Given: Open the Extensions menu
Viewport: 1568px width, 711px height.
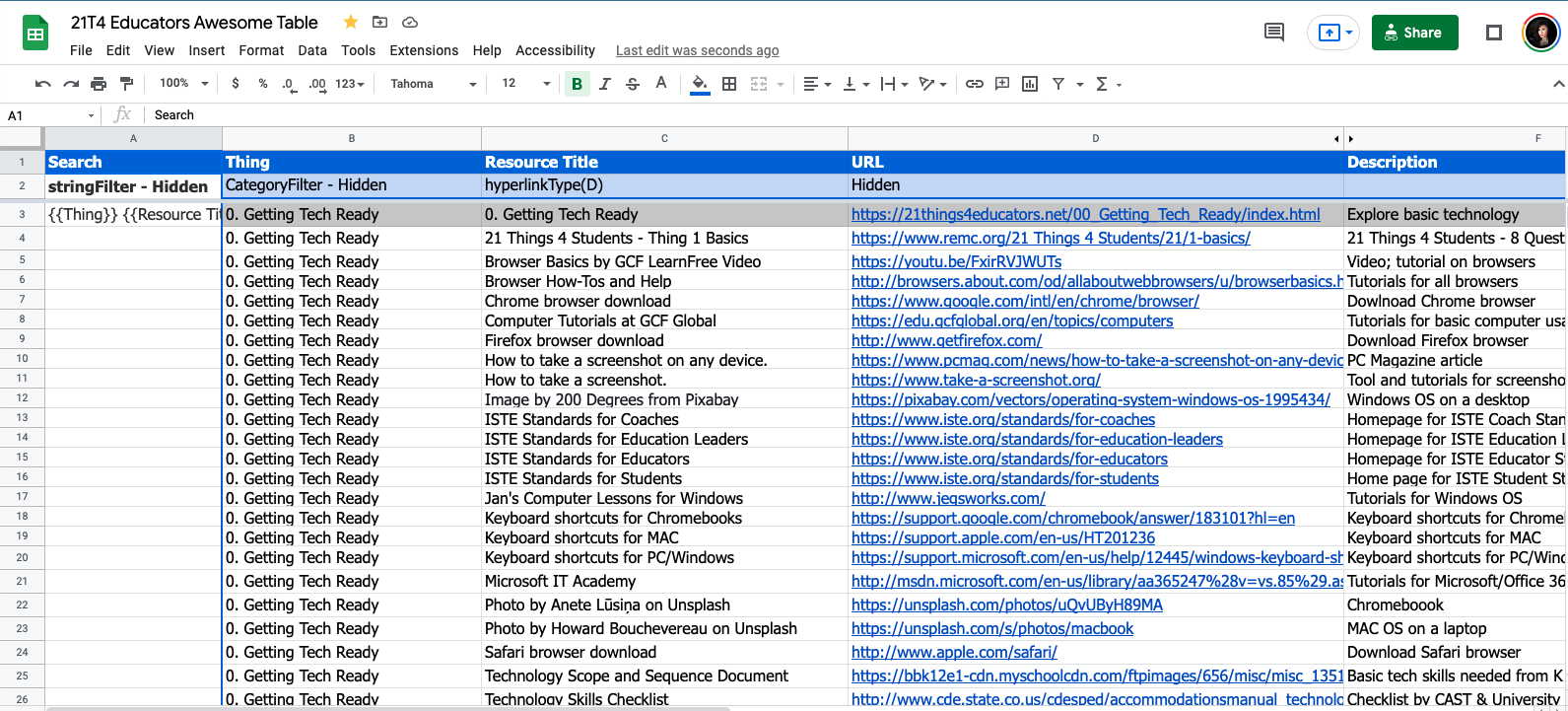Looking at the screenshot, I should (x=424, y=50).
